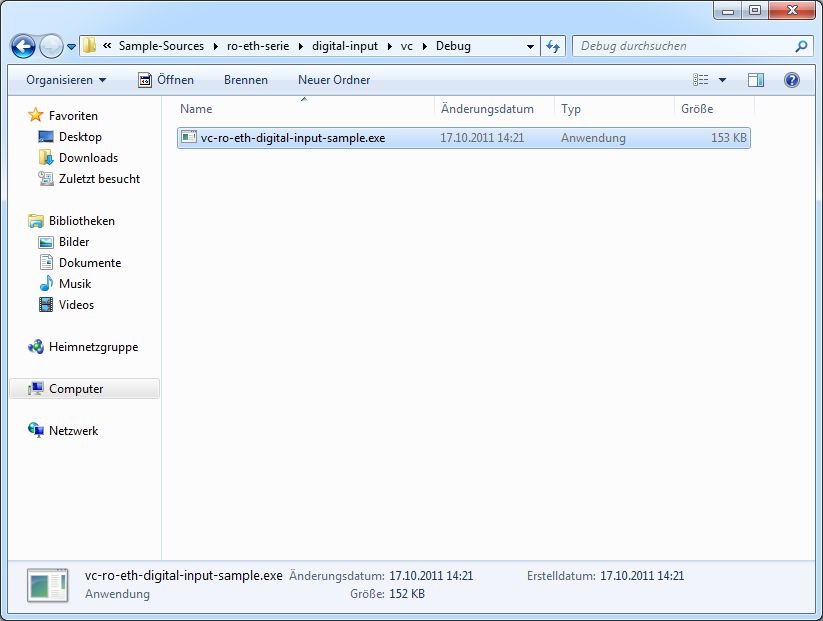Click the change view icon
This screenshot has height=621, width=823.
click(x=701, y=80)
